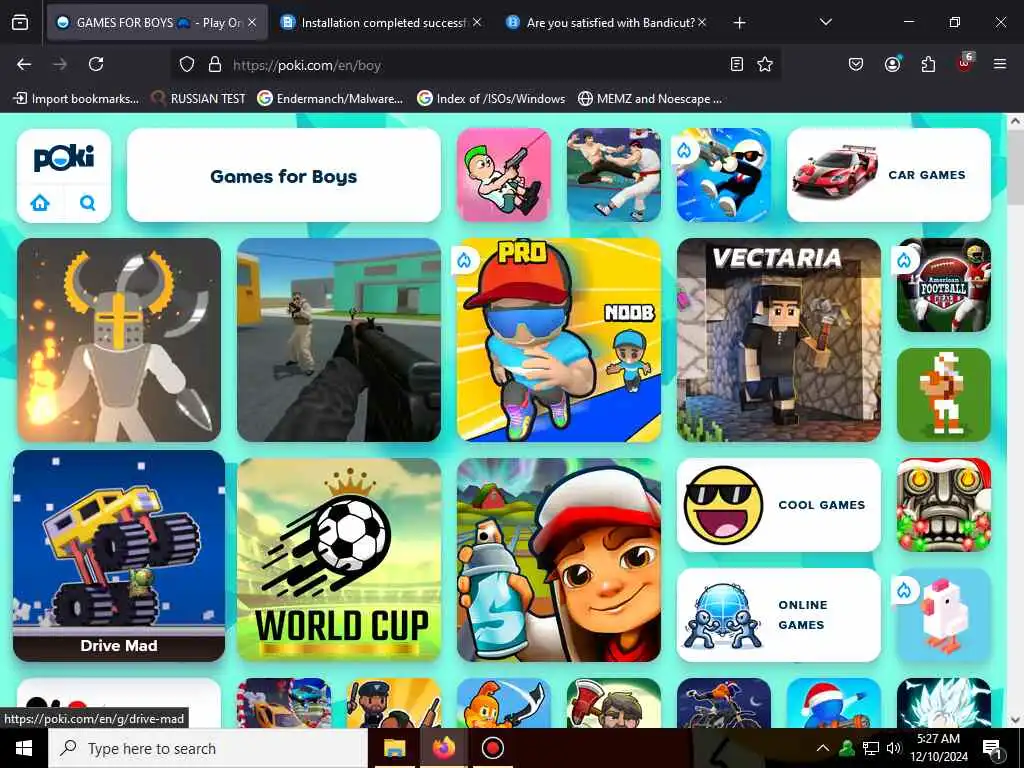
Task: Click the Games for Boys heading card
Action: (x=283, y=175)
